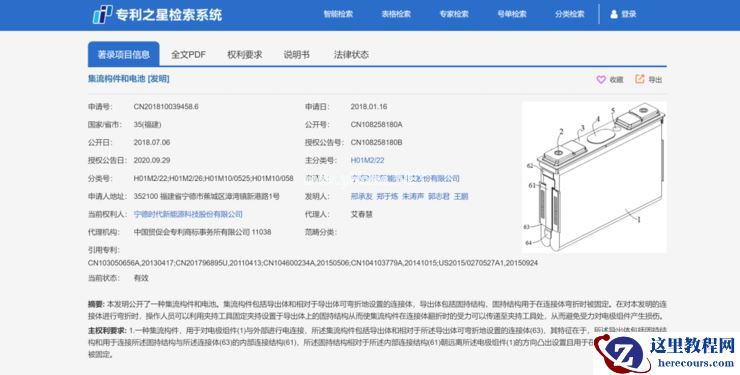
Task: Open 分类检索 from the header
Action: click(x=570, y=14)
